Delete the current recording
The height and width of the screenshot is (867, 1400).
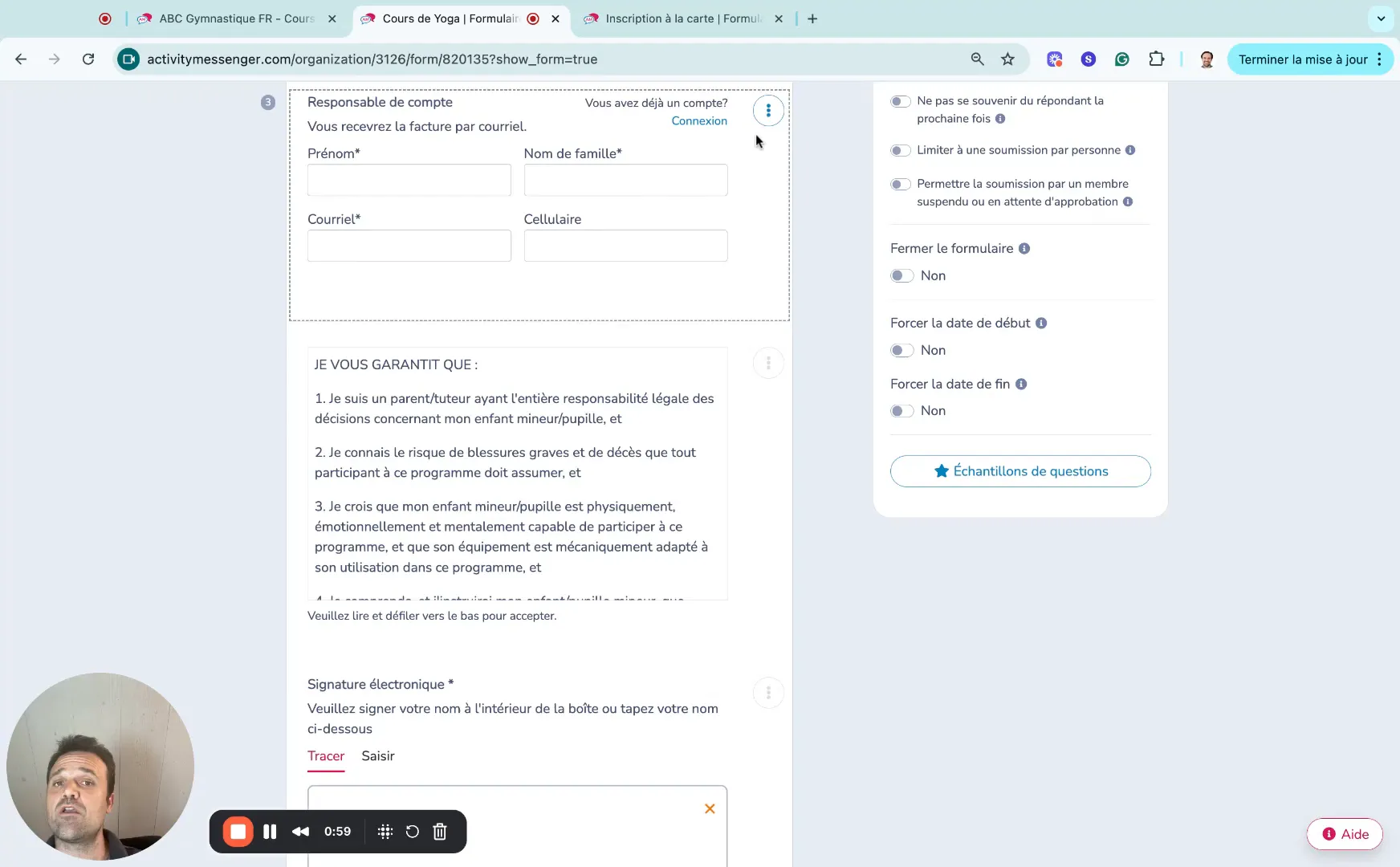(439, 832)
